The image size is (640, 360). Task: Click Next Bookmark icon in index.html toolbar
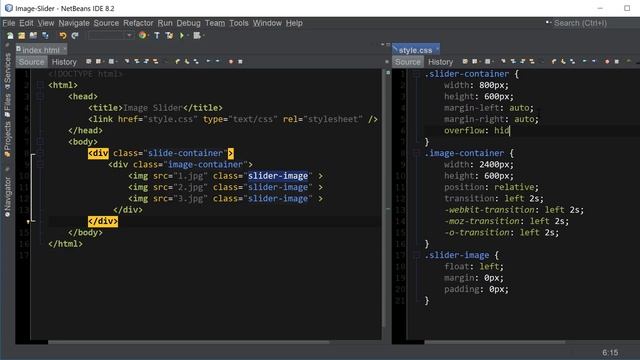coord(187,61)
